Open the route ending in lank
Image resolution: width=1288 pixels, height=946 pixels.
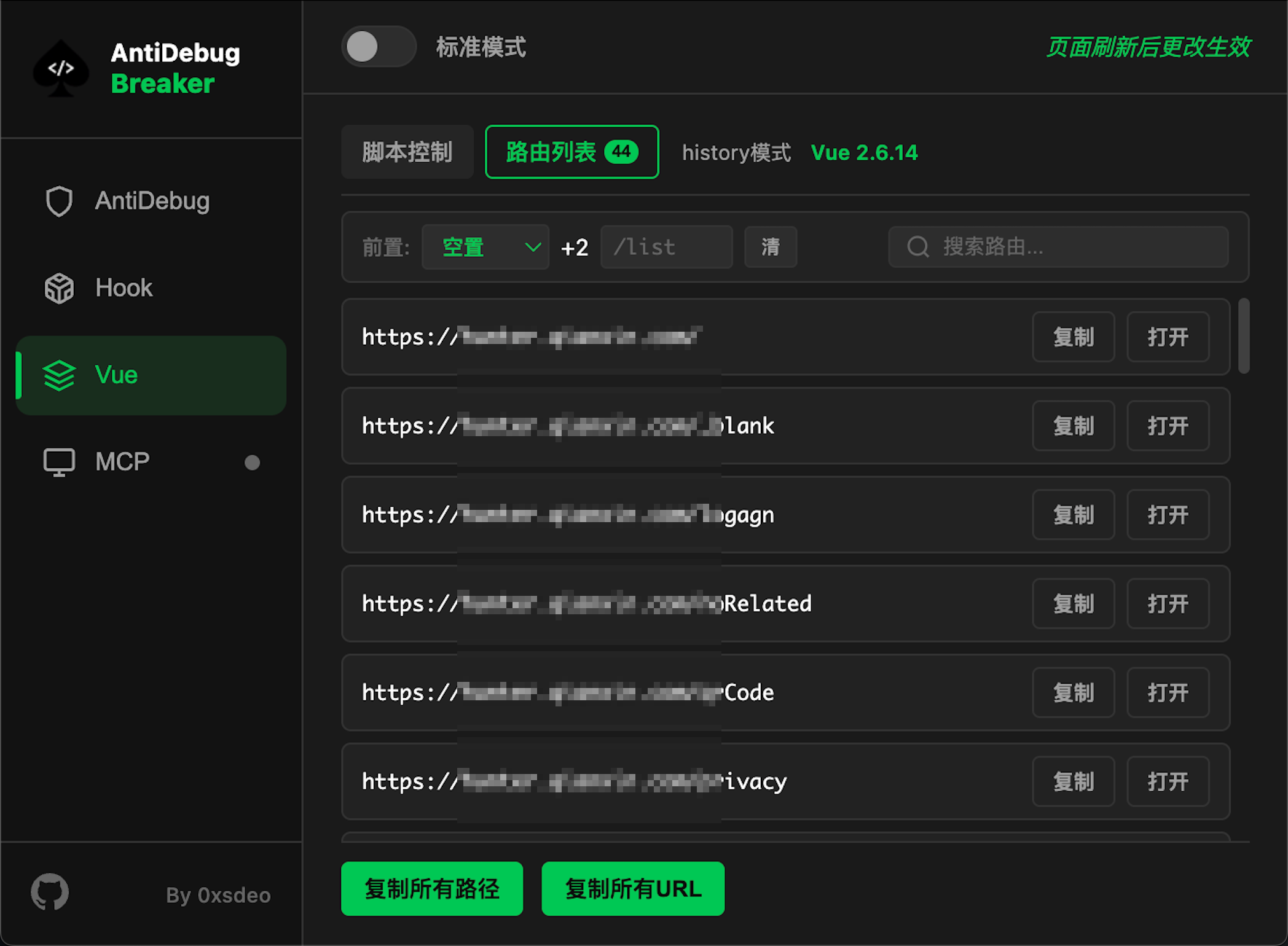click(x=1168, y=426)
